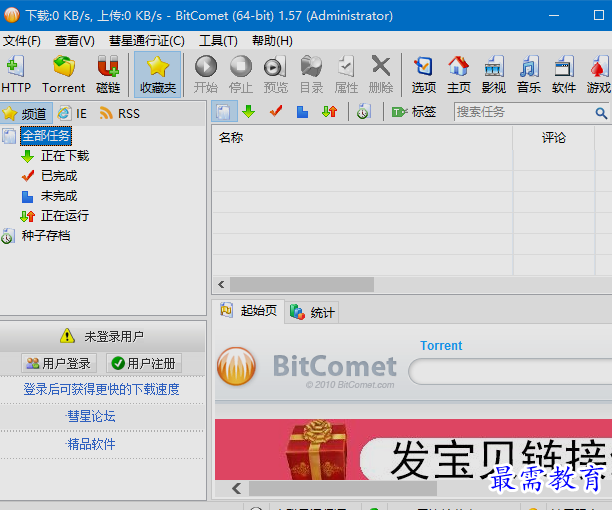
Task: Open the 彗星论坛 link
Action: click(x=91, y=416)
